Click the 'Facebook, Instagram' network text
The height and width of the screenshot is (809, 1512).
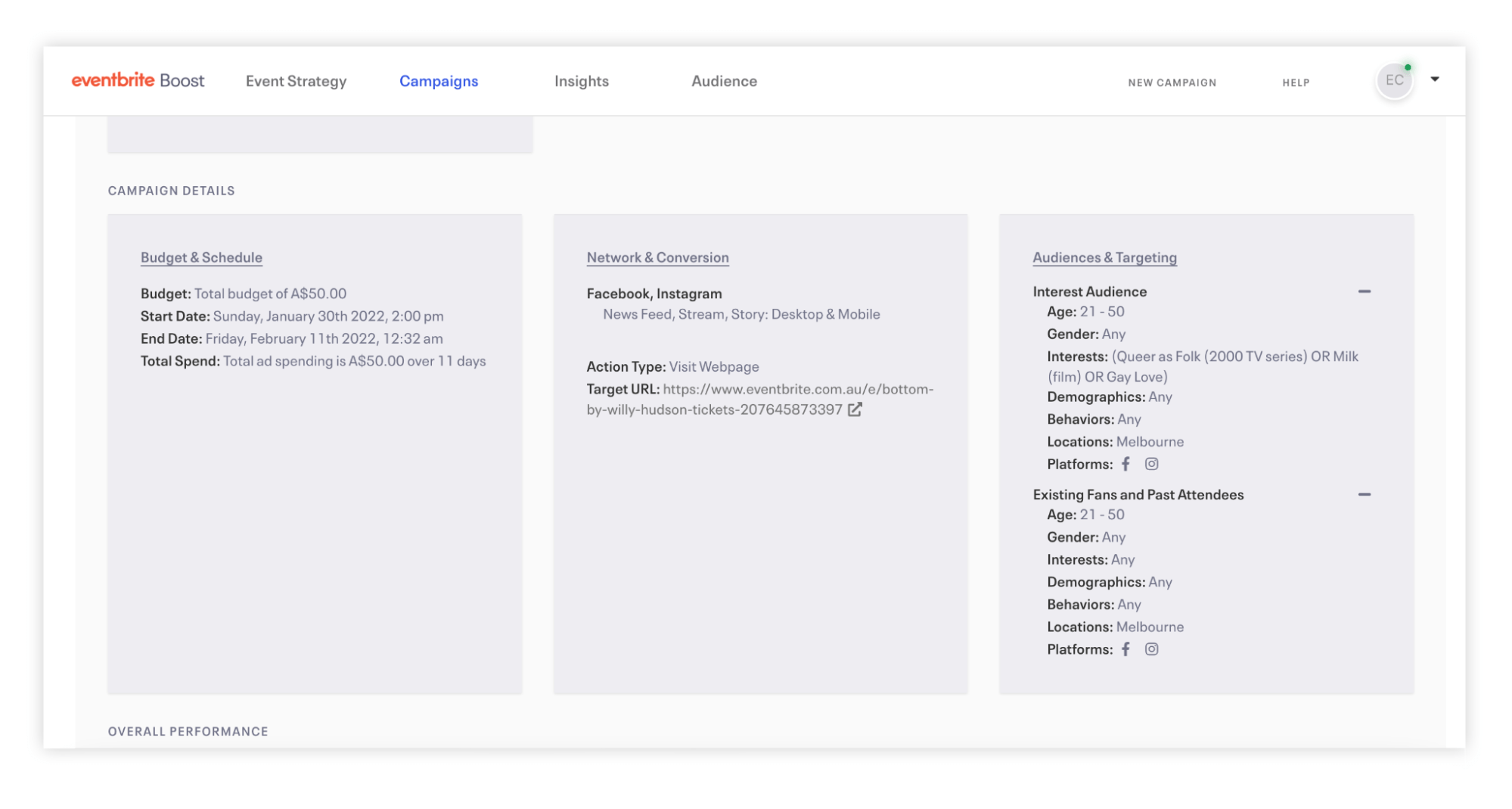pos(654,294)
